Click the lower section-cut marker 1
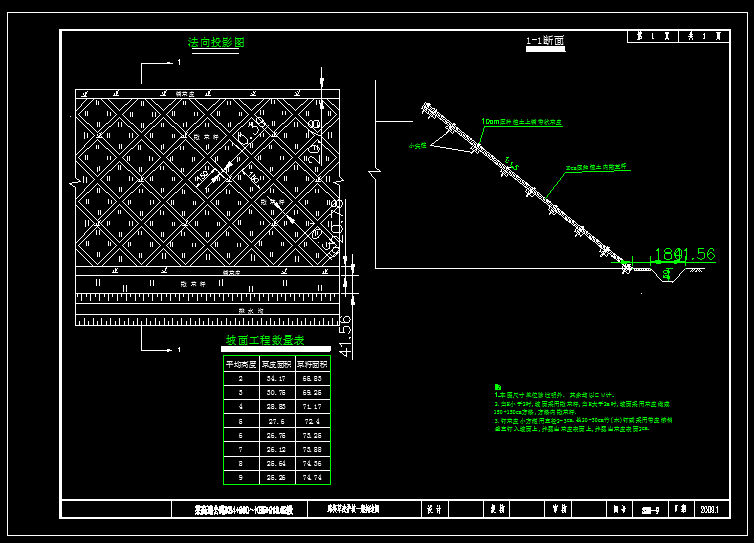This screenshot has height=543, width=754. [178, 350]
